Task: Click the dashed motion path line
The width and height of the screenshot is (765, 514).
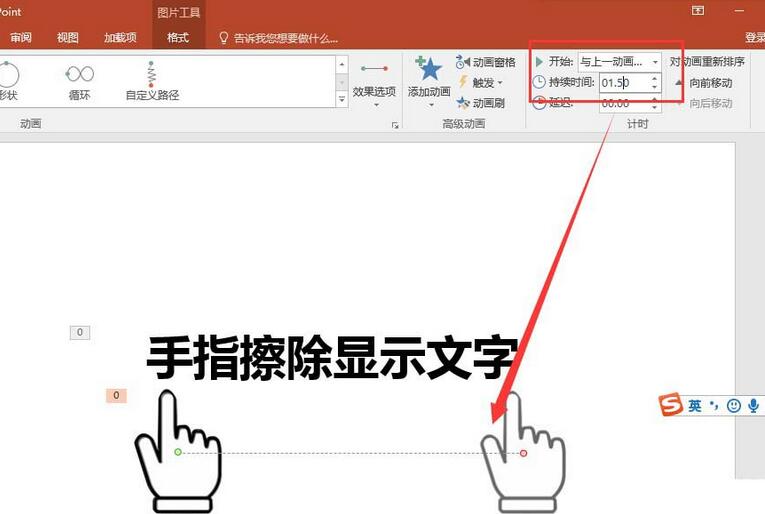Action: click(350, 453)
